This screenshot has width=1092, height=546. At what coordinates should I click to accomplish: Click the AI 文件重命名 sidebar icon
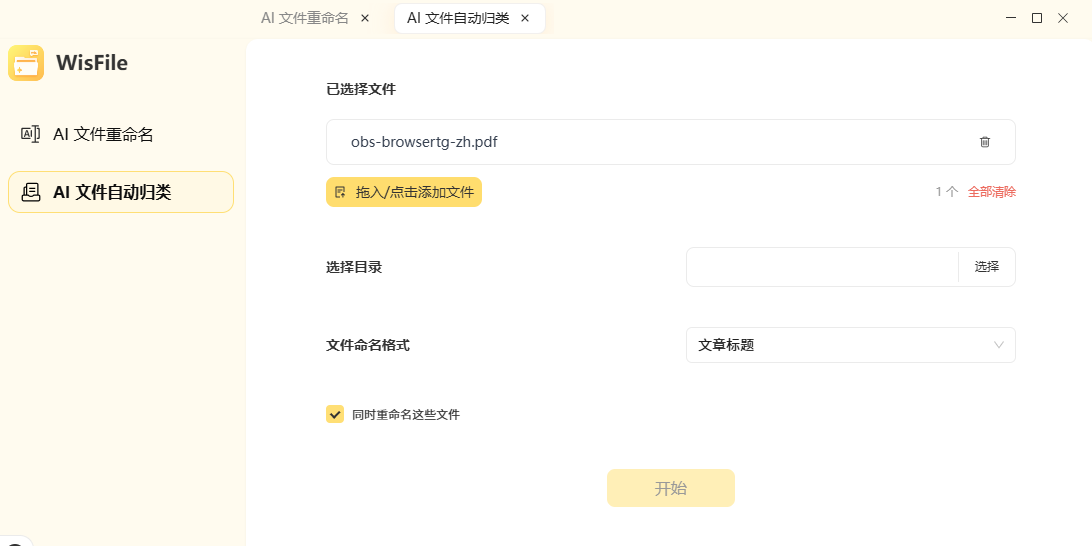31,134
